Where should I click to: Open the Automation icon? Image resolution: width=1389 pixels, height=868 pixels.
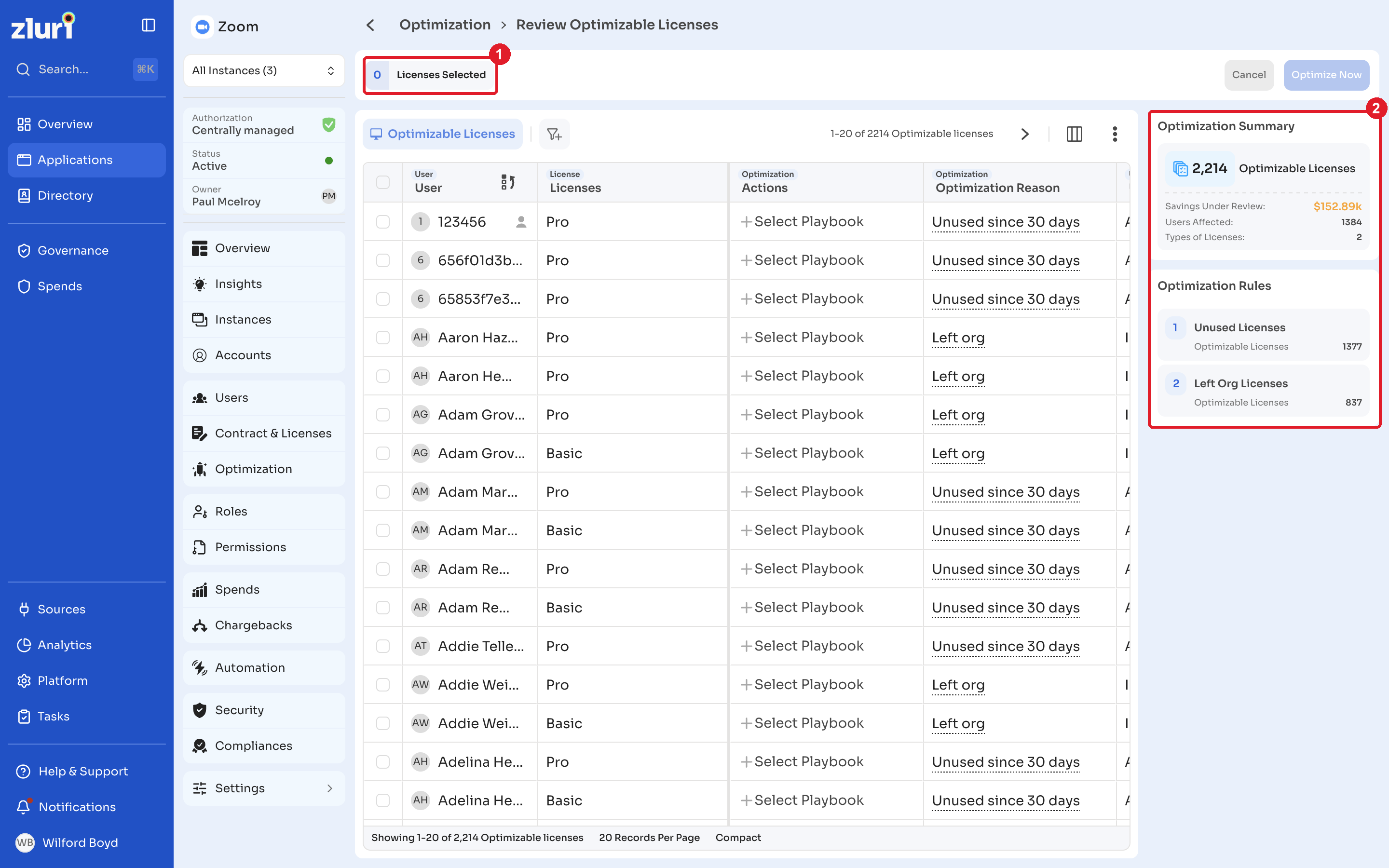(200, 667)
